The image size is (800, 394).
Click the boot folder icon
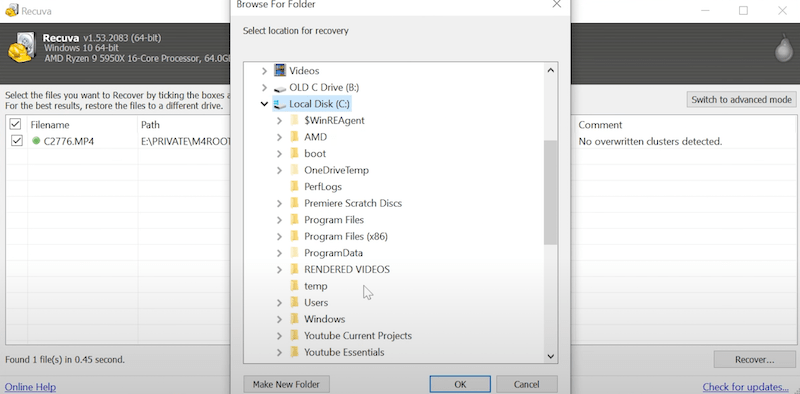(294, 153)
